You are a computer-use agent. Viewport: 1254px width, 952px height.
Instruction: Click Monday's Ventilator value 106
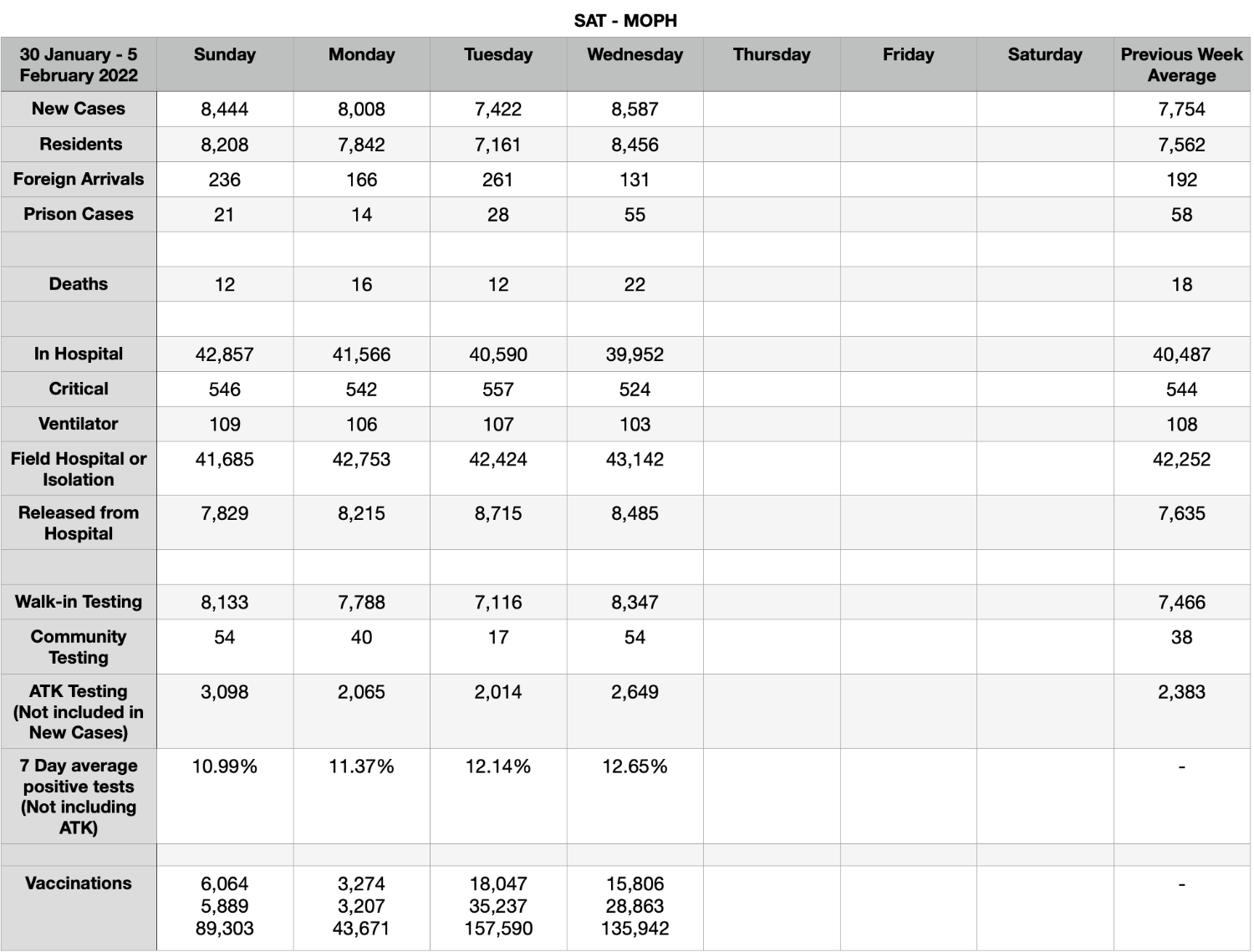pos(361,425)
